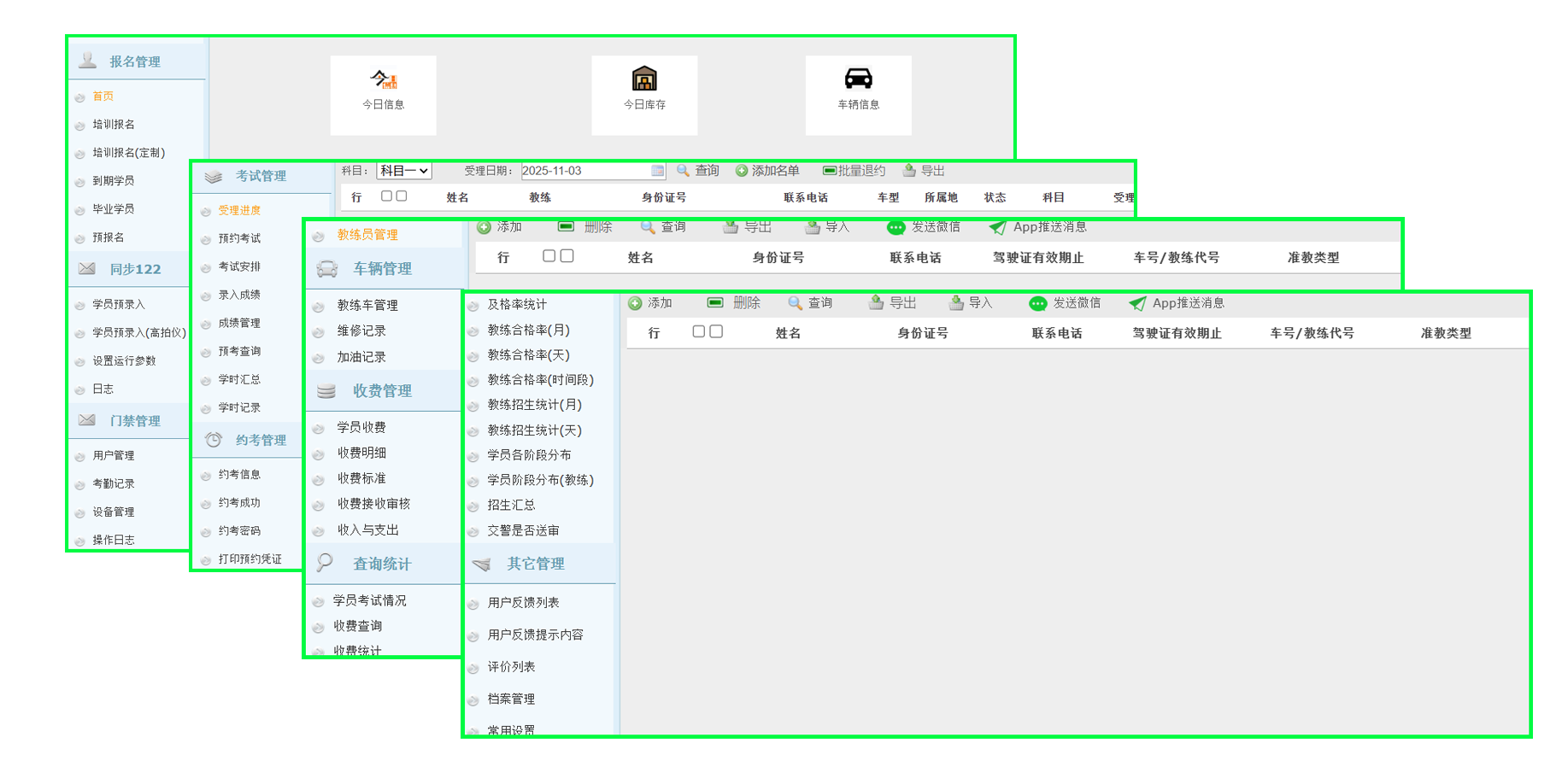Open calendar picker beside 受理日期 field
This screenshot has width=1568, height=778.
(x=657, y=171)
